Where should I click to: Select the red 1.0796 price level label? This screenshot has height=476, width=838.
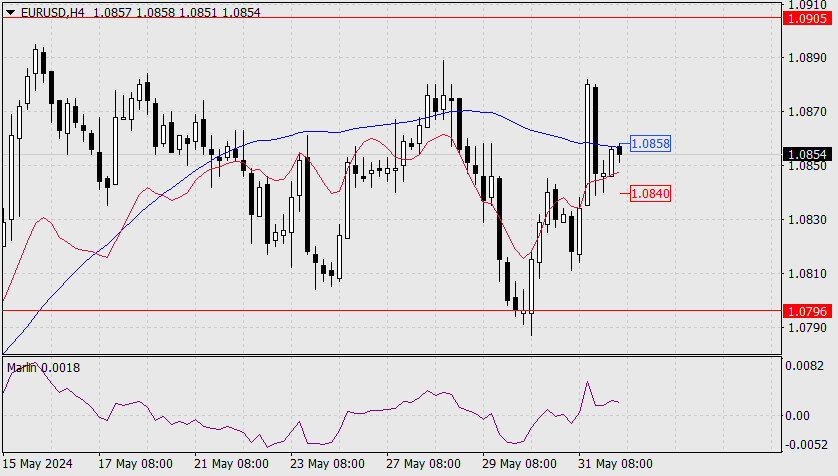808,311
